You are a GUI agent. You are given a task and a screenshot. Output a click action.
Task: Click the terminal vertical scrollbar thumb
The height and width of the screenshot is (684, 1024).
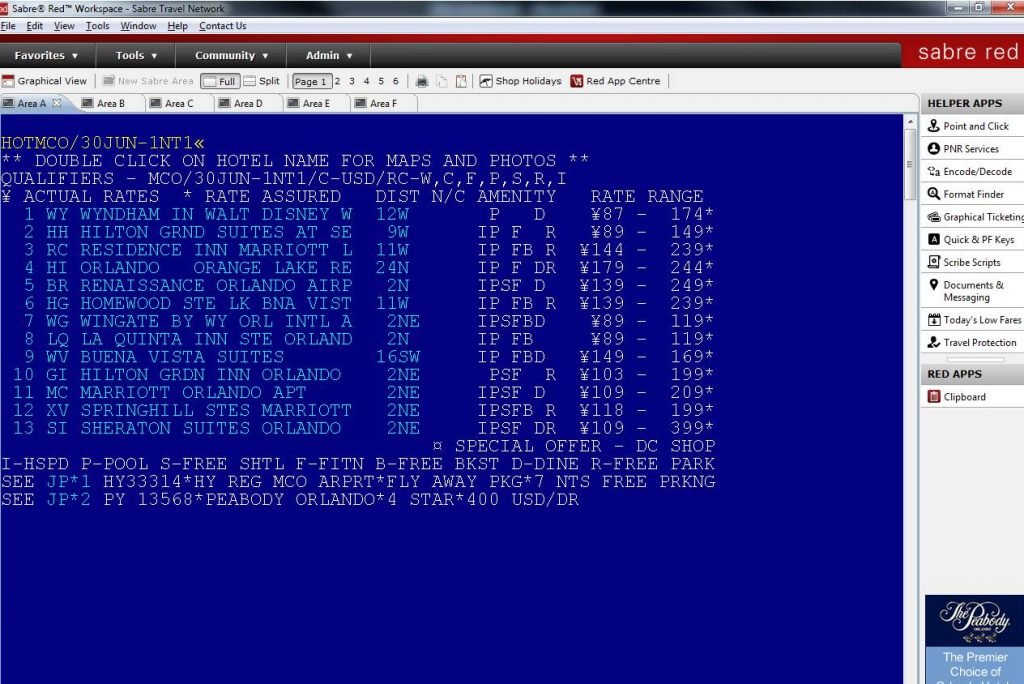(x=910, y=164)
